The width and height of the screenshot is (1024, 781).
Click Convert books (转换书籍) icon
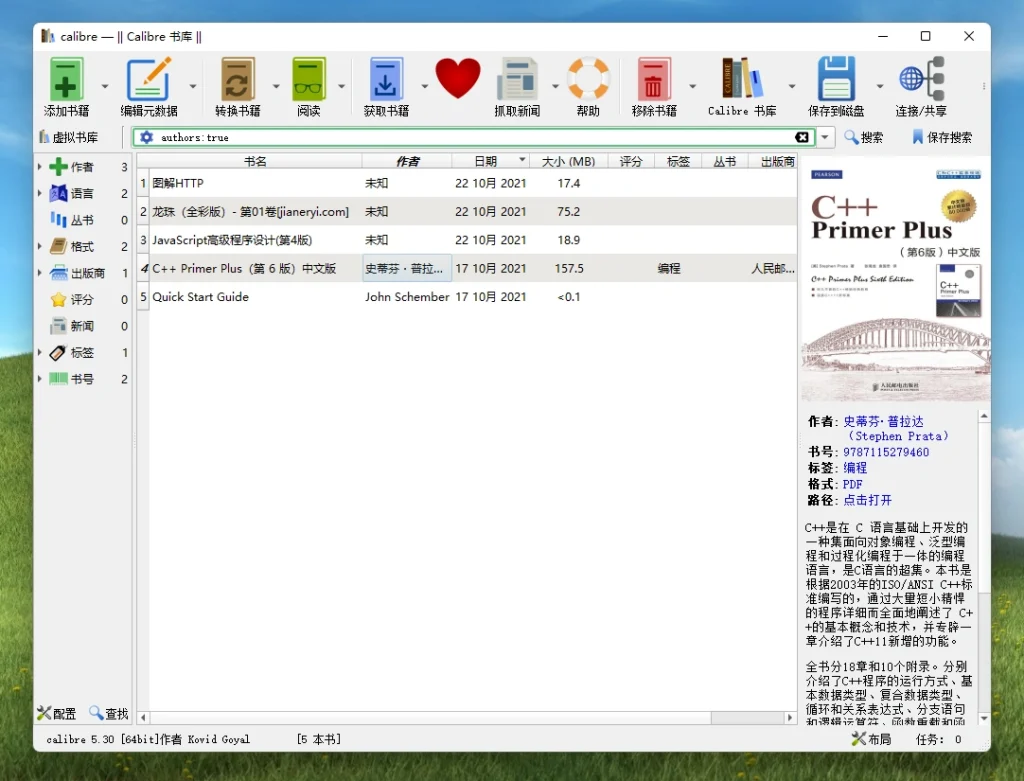[238, 80]
